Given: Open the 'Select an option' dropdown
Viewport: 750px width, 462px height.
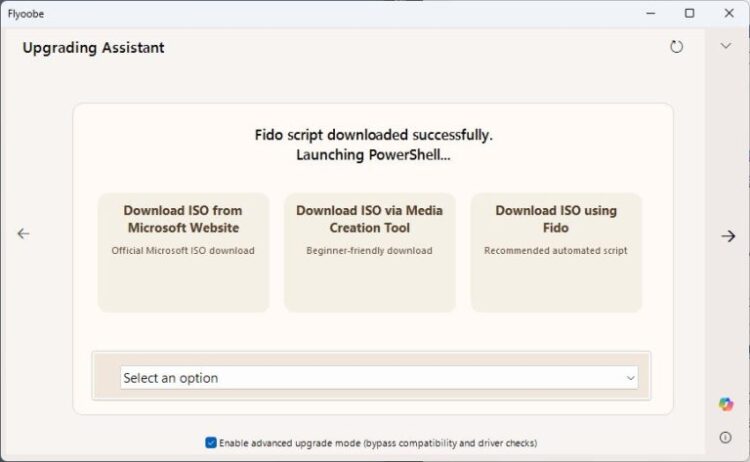Looking at the screenshot, I should [370, 378].
